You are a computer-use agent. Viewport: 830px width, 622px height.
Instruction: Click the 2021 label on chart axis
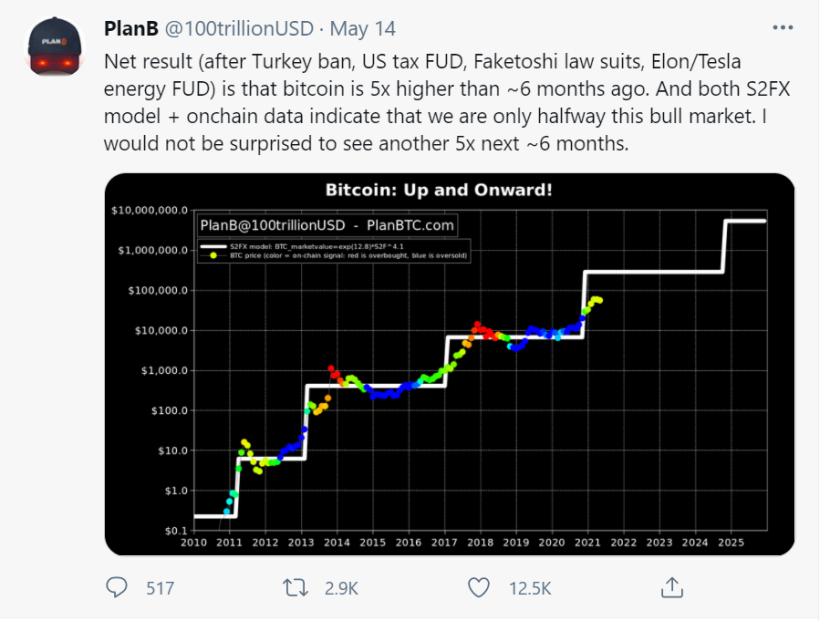pos(588,543)
